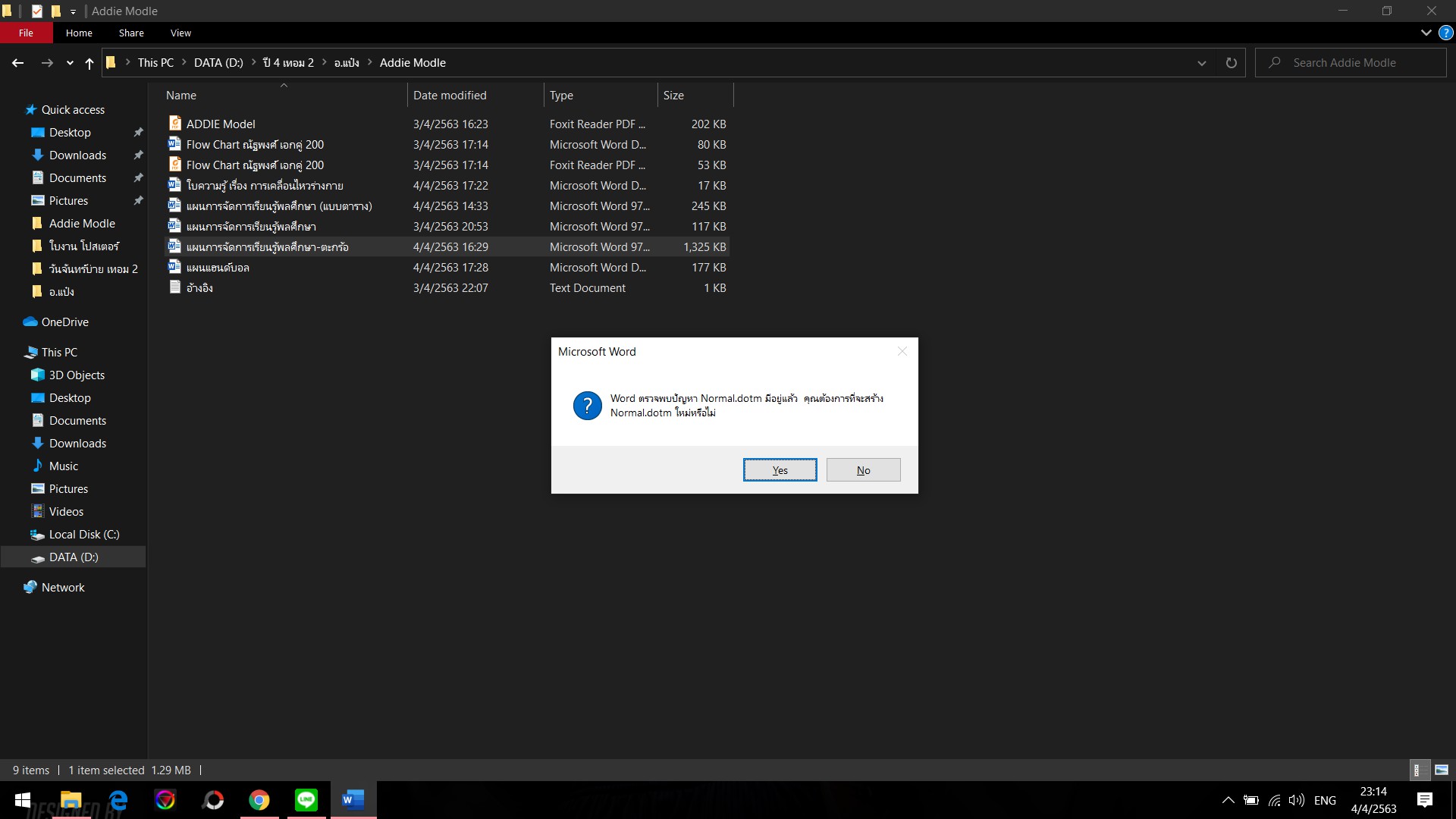Open the LINE app from the taskbar
Viewport: 1456px width, 819px height.
(306, 800)
